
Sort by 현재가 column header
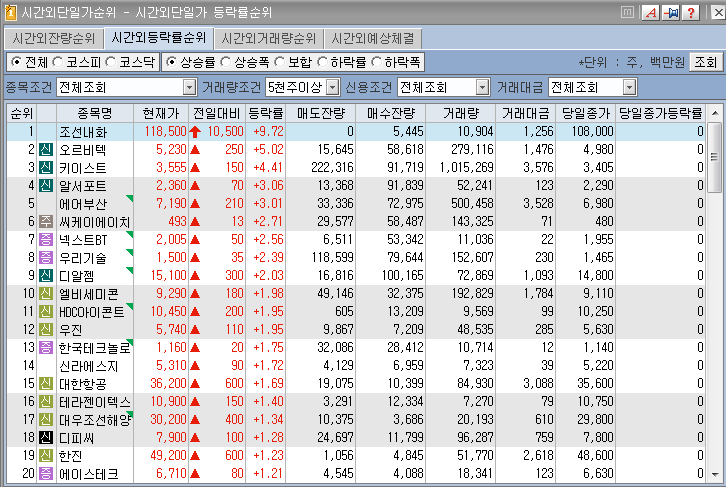point(161,113)
